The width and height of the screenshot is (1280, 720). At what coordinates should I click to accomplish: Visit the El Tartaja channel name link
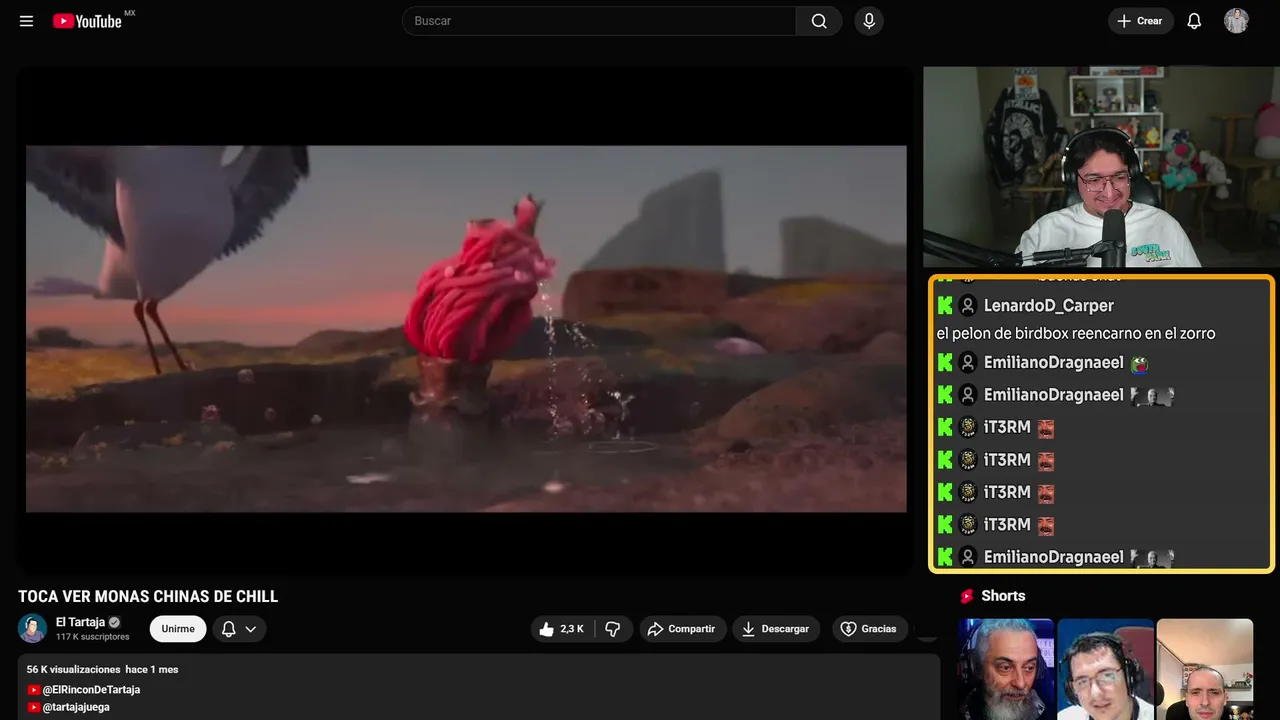pos(80,622)
